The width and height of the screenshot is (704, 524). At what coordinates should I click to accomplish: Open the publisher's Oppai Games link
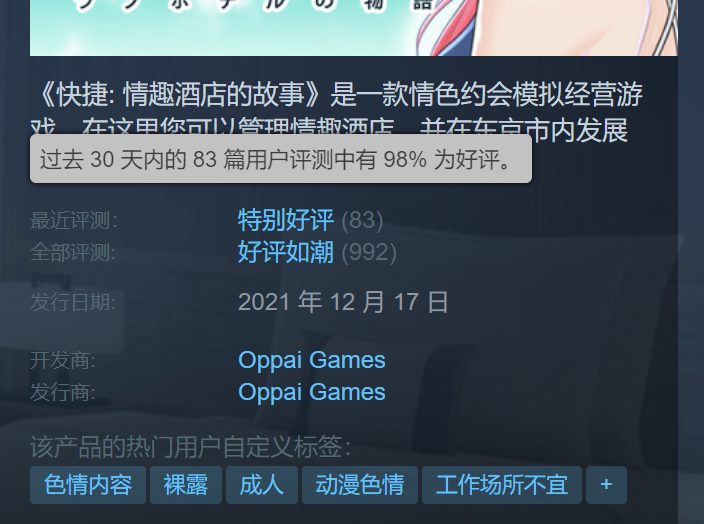312,392
